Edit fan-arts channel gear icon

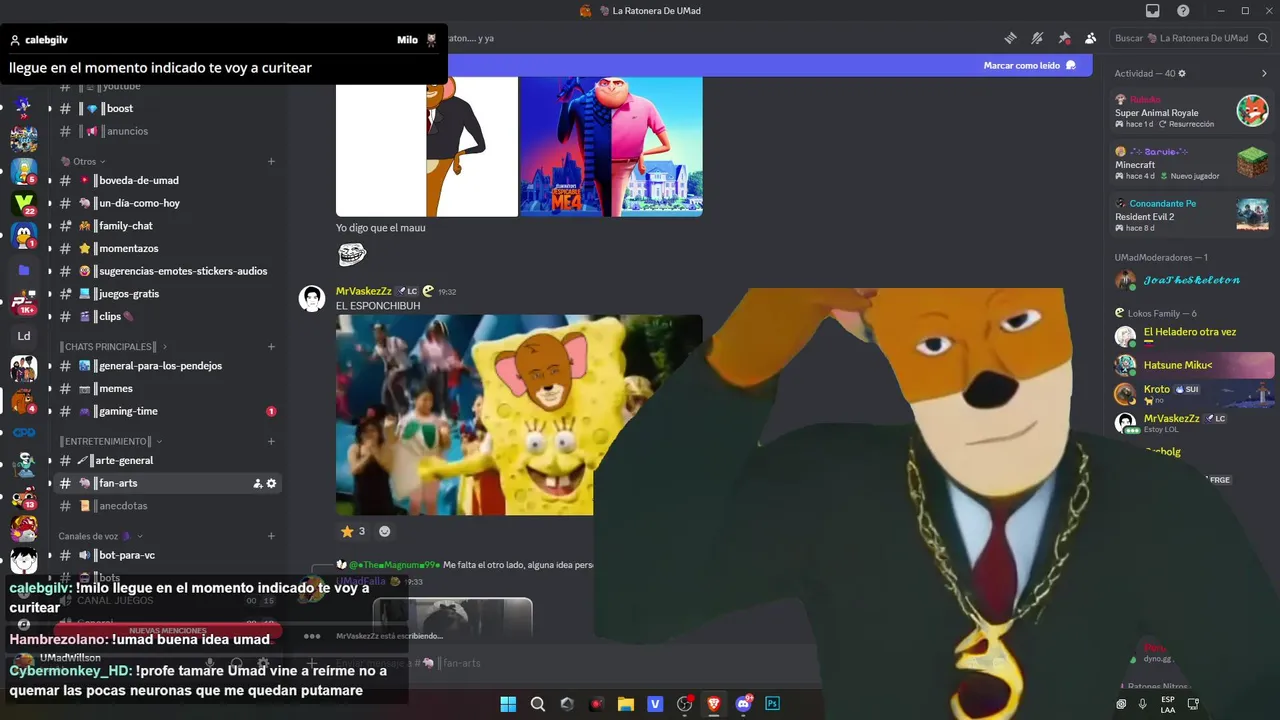click(x=271, y=483)
